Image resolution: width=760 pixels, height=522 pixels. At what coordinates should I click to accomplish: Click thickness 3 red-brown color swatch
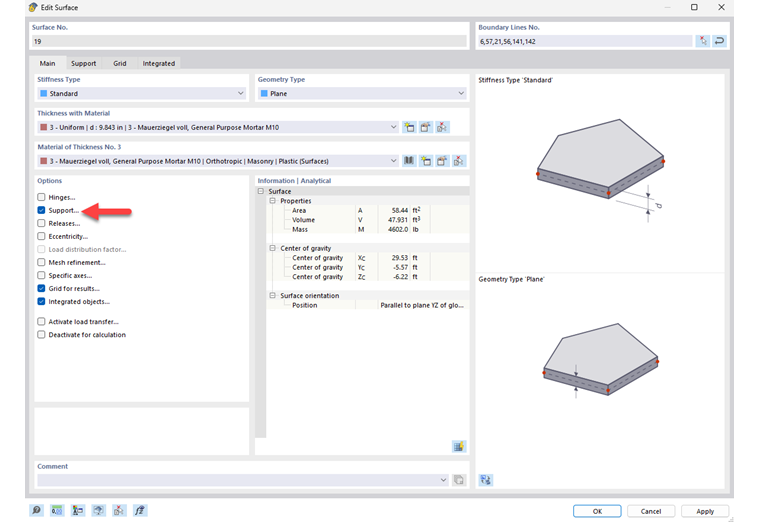tap(44, 127)
